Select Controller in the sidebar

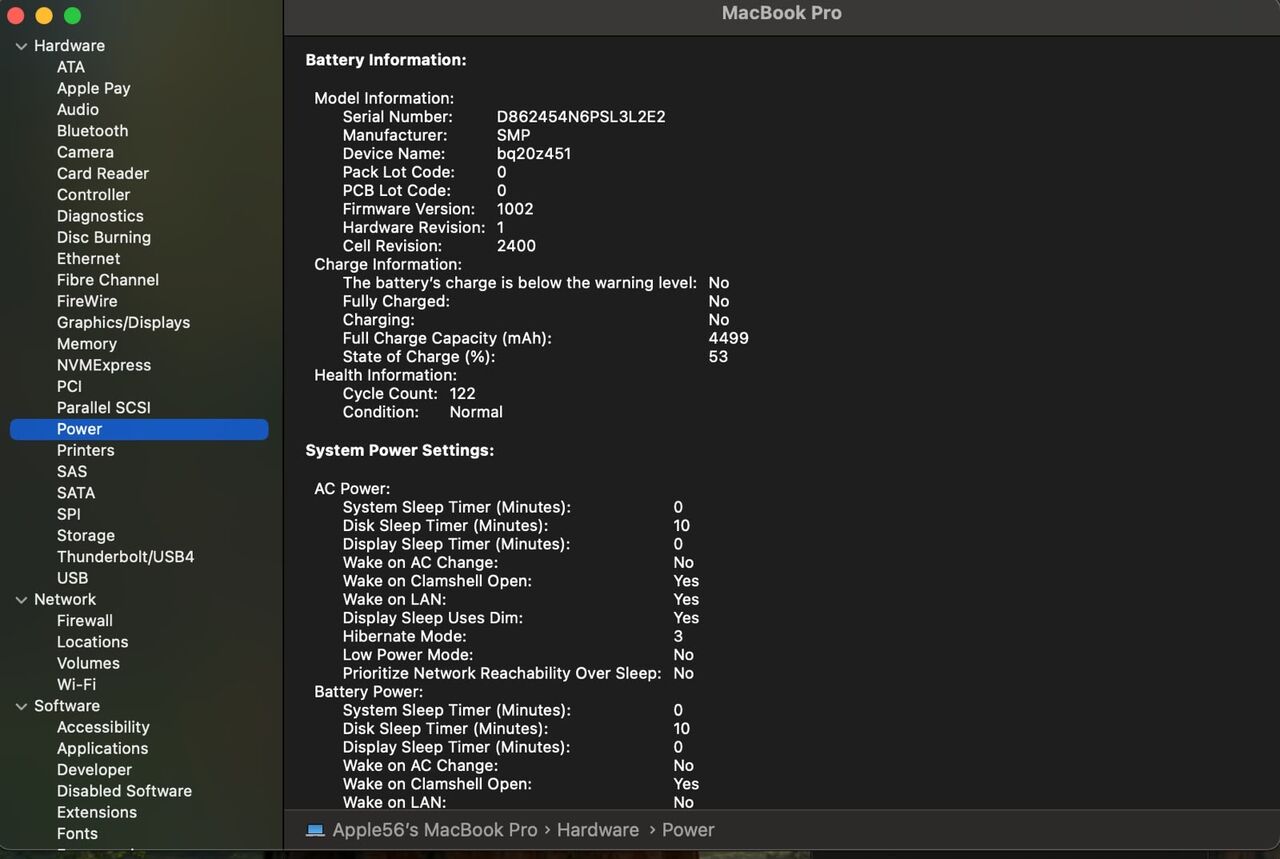(94, 195)
